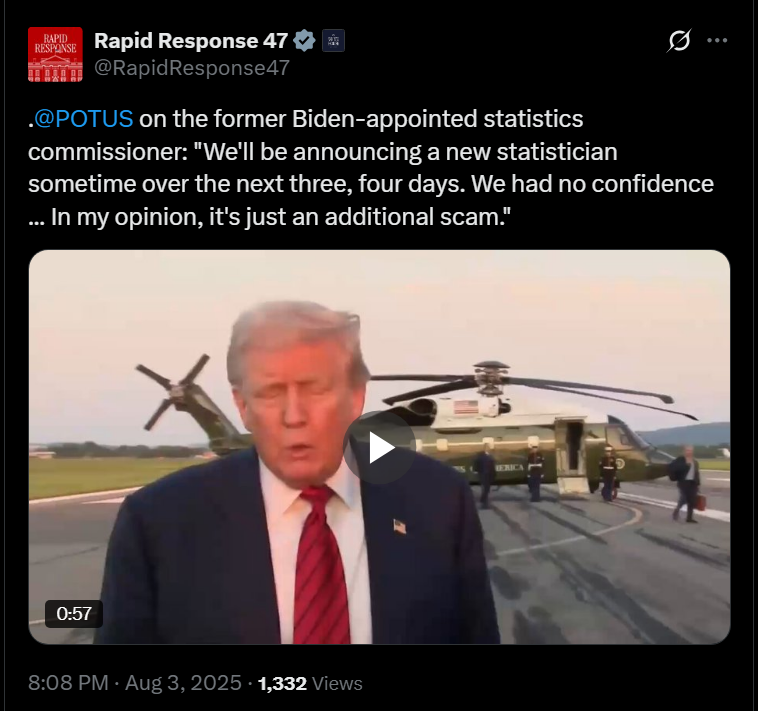Click the American flag lapel pin in video
The width and height of the screenshot is (758, 711).
[400, 526]
